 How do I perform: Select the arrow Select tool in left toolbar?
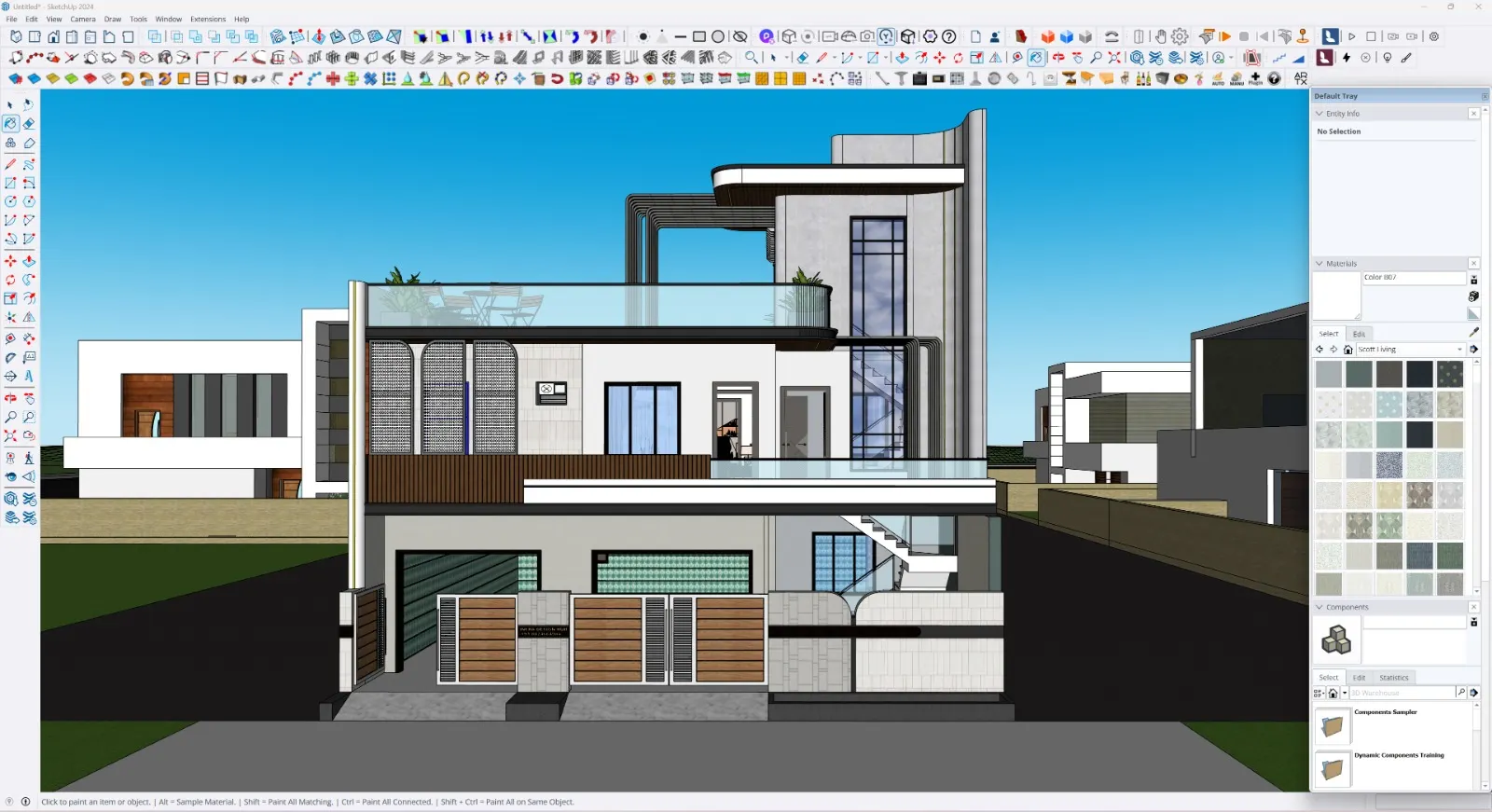click(x=10, y=104)
